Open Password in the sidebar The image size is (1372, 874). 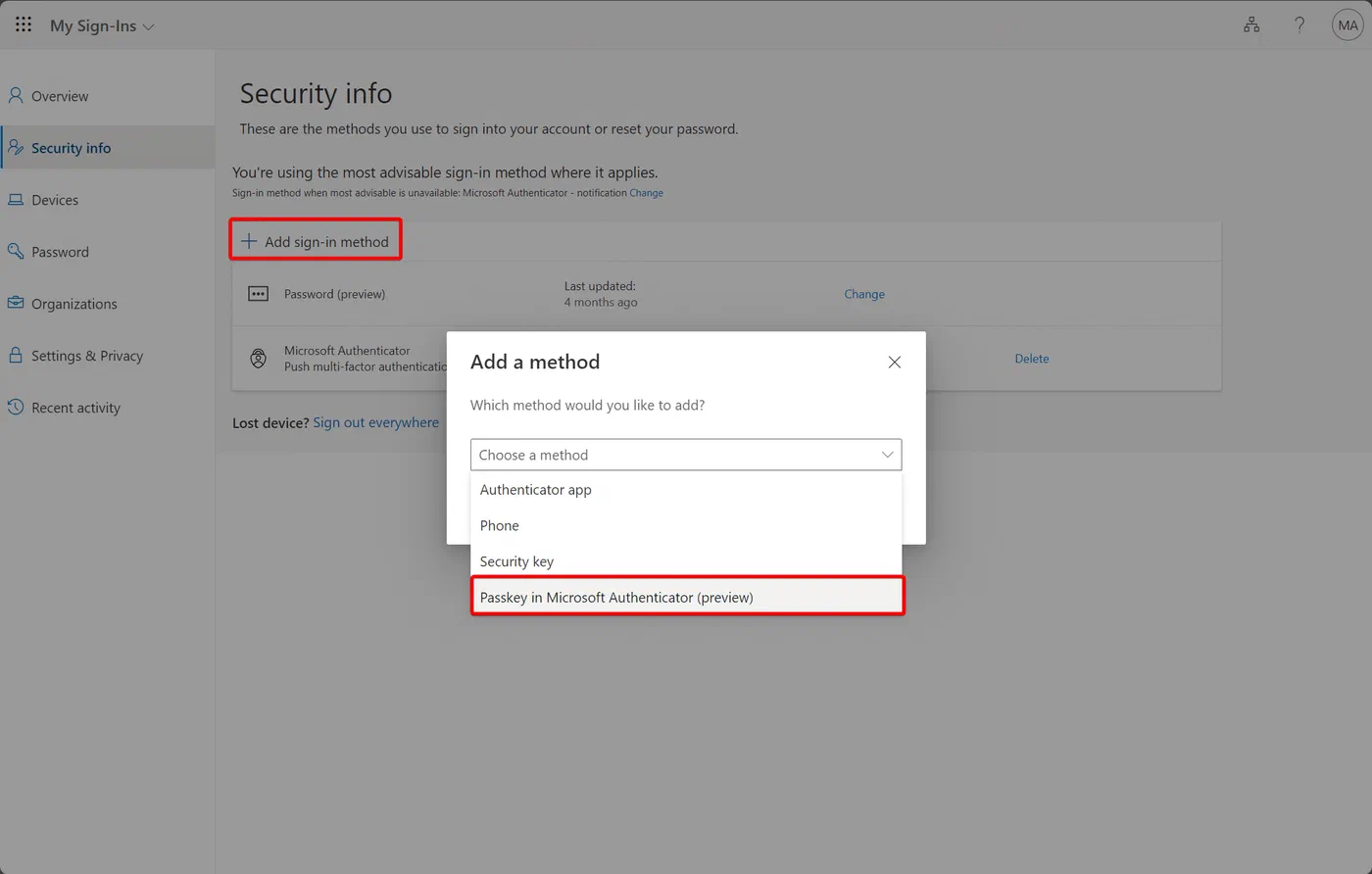108,252
